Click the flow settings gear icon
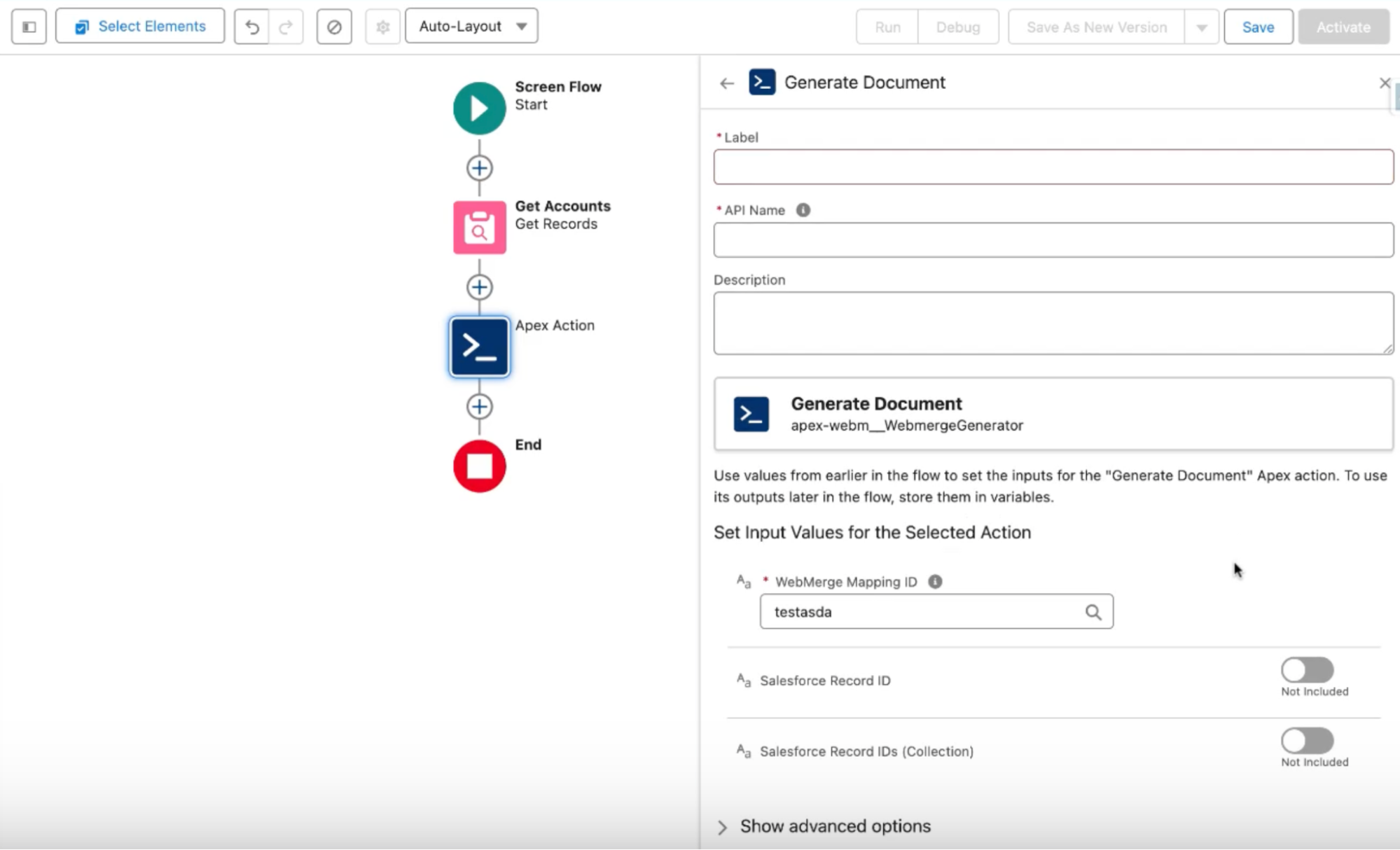The width and height of the screenshot is (1400, 850). coord(382,27)
